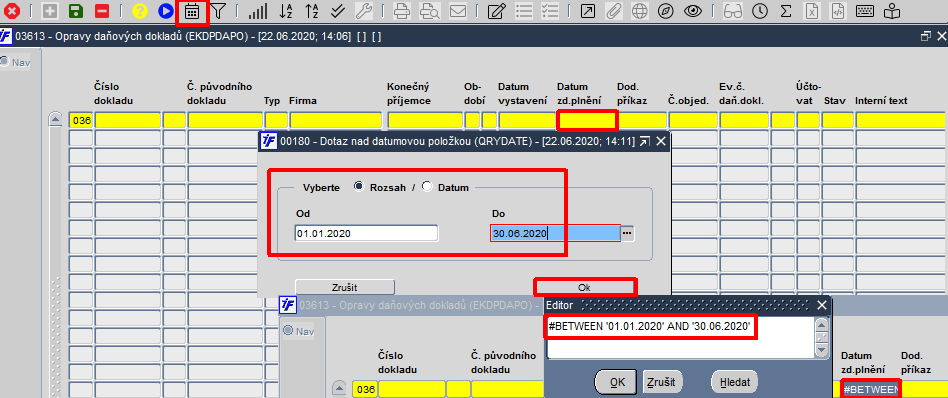948x398 pixels.
Task: Sort descending with A-Z down arrow icon
Action: coord(285,11)
